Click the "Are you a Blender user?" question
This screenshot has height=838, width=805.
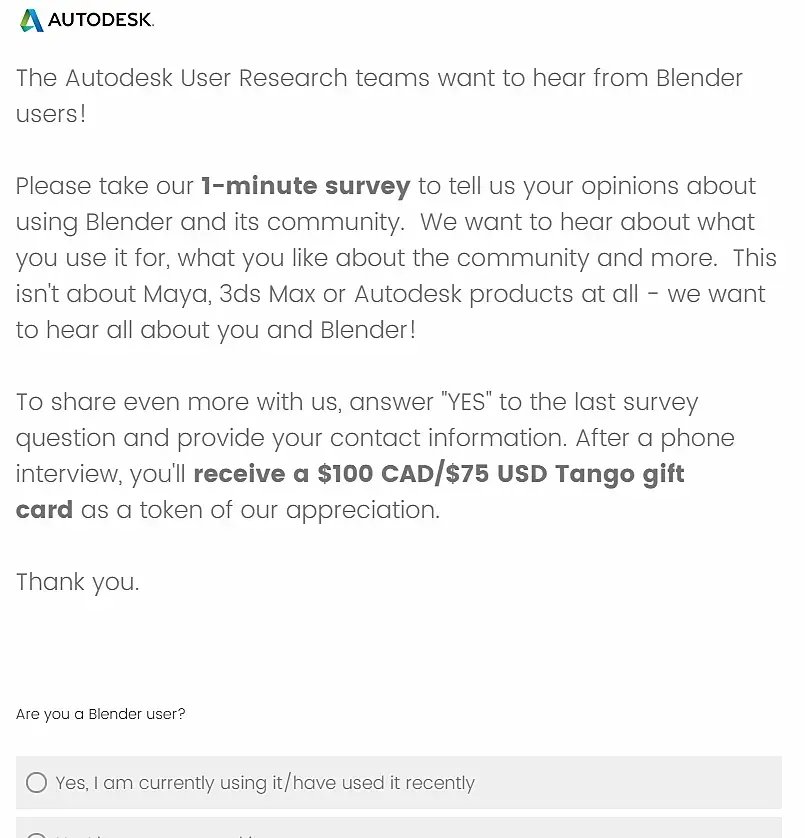tap(100, 714)
